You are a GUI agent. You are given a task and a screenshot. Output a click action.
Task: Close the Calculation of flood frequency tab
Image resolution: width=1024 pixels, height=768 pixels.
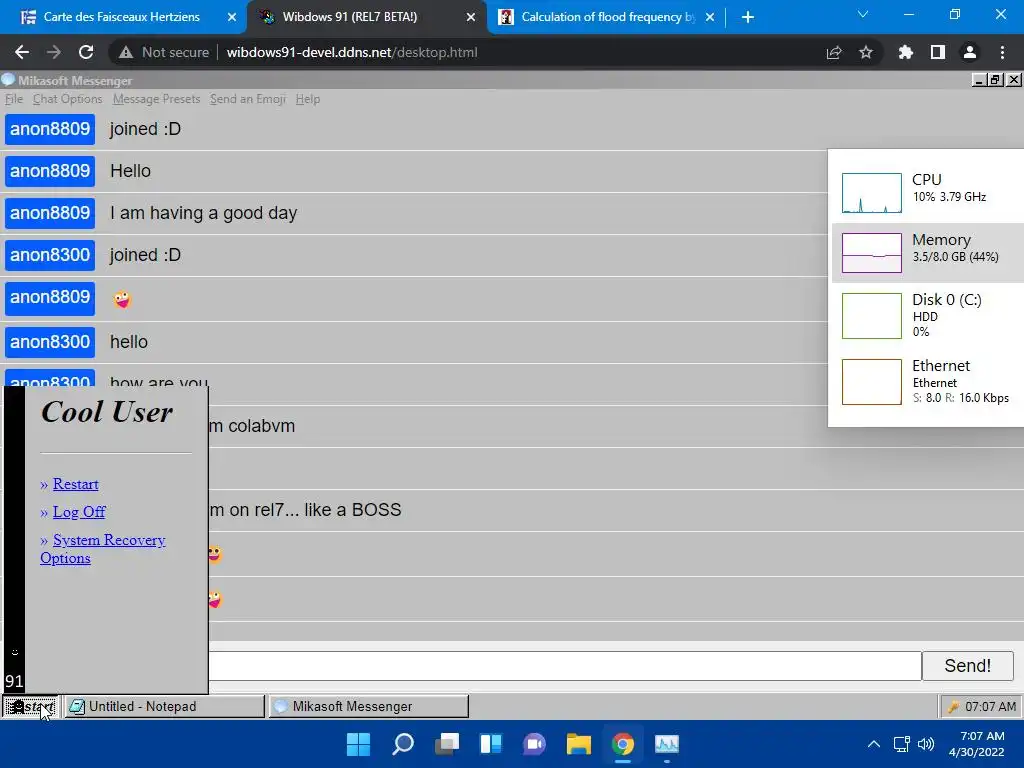point(711,17)
